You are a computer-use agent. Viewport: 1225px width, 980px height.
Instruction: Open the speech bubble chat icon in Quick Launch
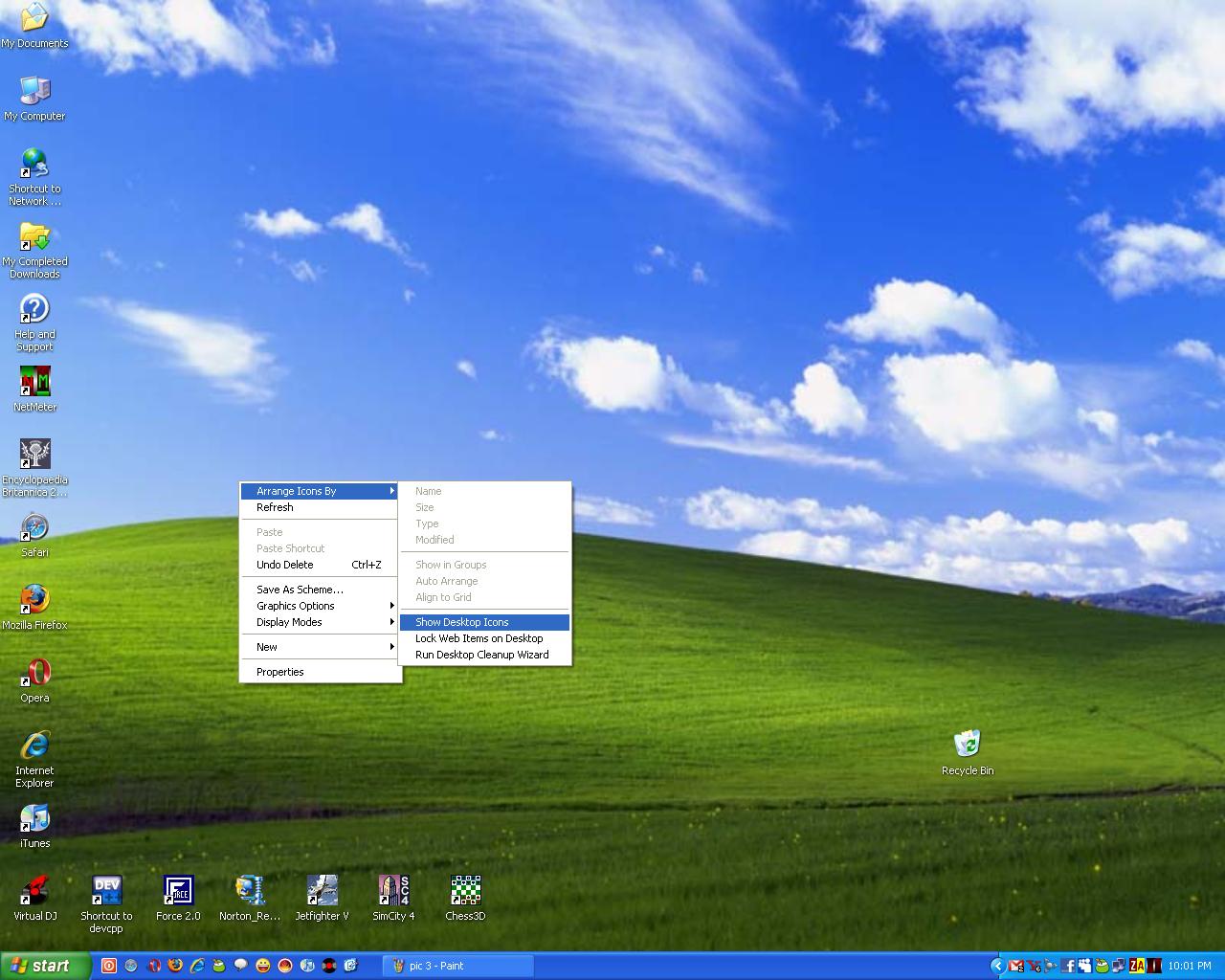pyautogui.click(x=241, y=966)
